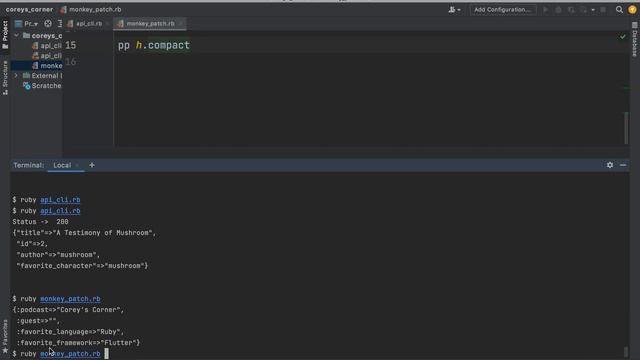
Task: Click on the code line pp h.compact
Action: pyautogui.click(x=154, y=45)
